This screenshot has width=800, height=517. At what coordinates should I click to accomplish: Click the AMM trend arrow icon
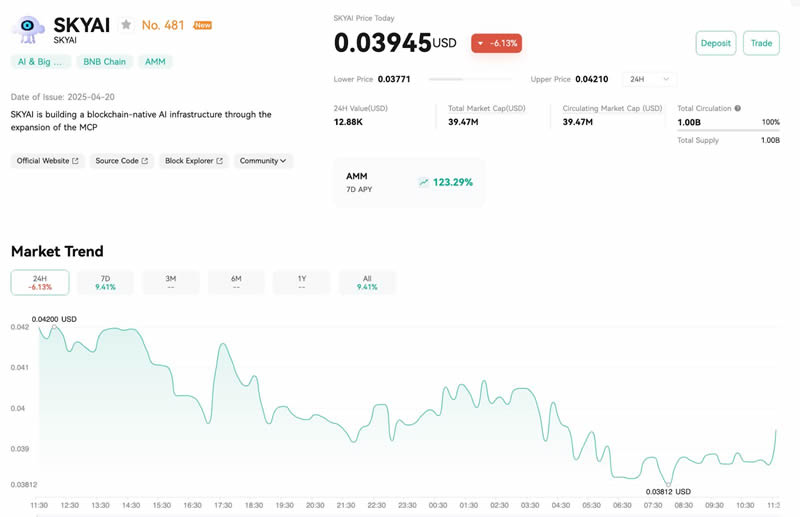424,182
